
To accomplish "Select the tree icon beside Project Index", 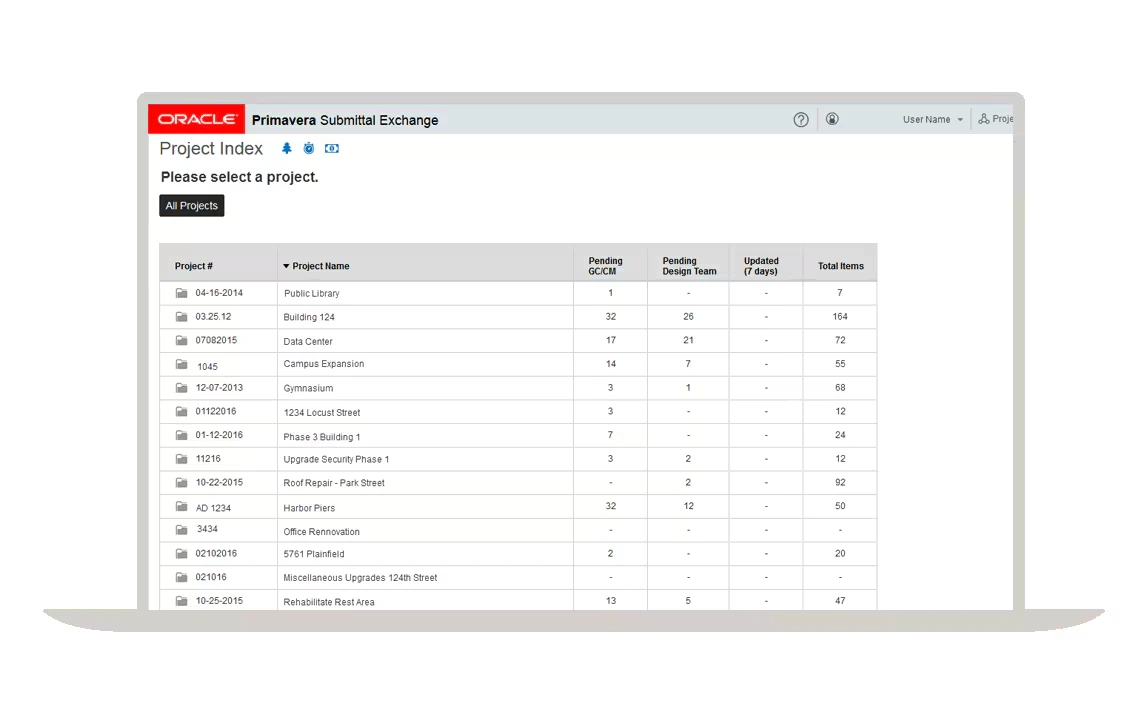I will click(286, 148).
